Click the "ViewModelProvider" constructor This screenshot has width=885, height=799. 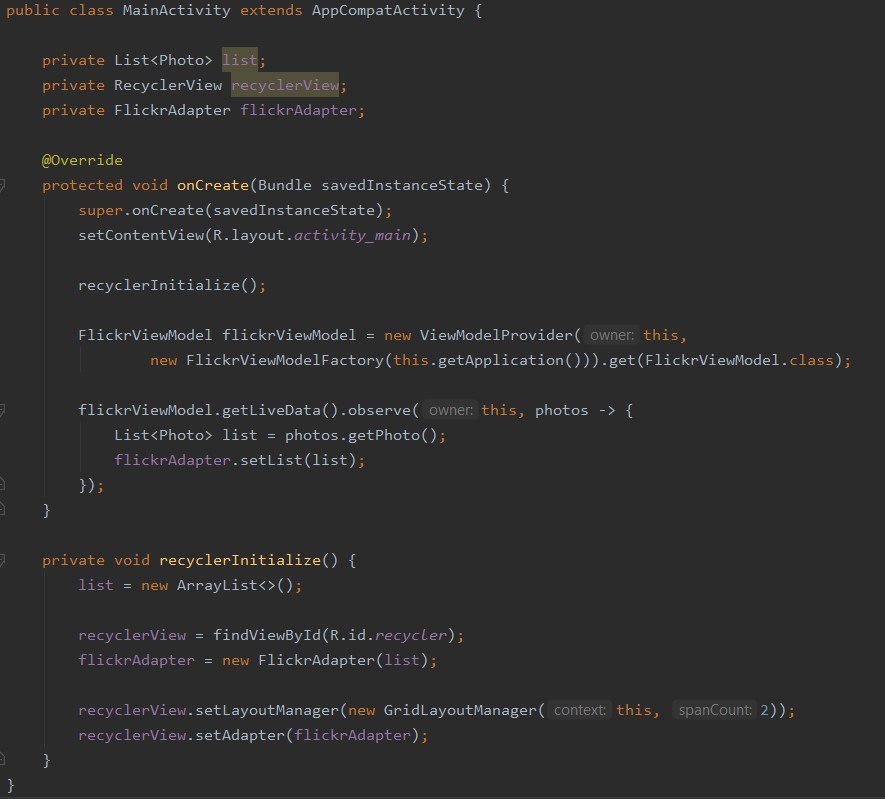[x=497, y=335]
